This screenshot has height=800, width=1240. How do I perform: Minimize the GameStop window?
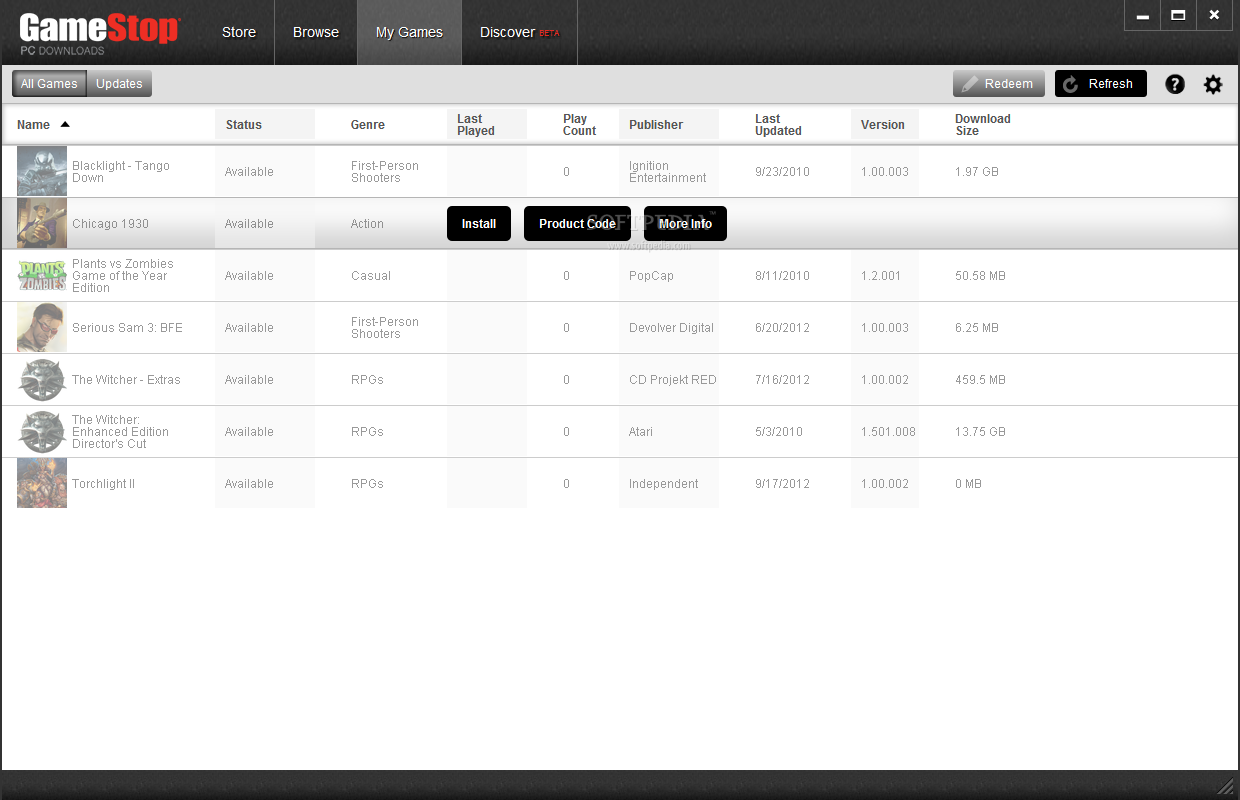click(x=1143, y=15)
